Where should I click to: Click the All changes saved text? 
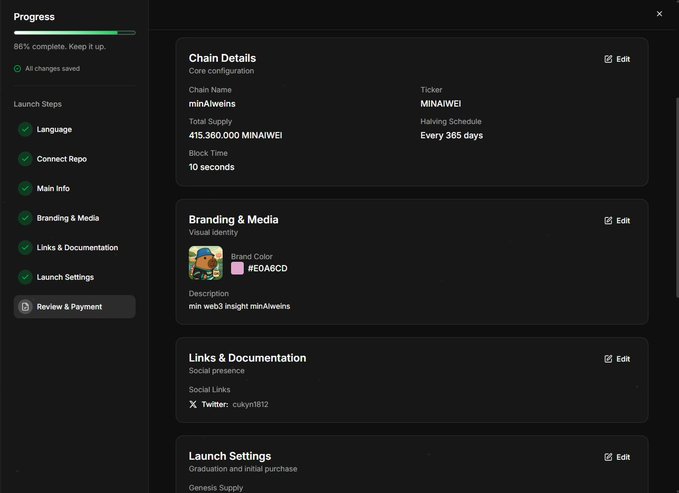(52, 68)
